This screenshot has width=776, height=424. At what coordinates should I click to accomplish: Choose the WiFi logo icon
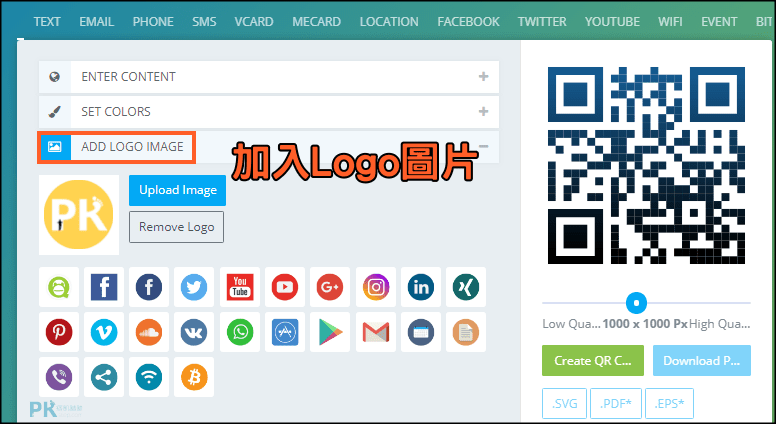click(149, 377)
